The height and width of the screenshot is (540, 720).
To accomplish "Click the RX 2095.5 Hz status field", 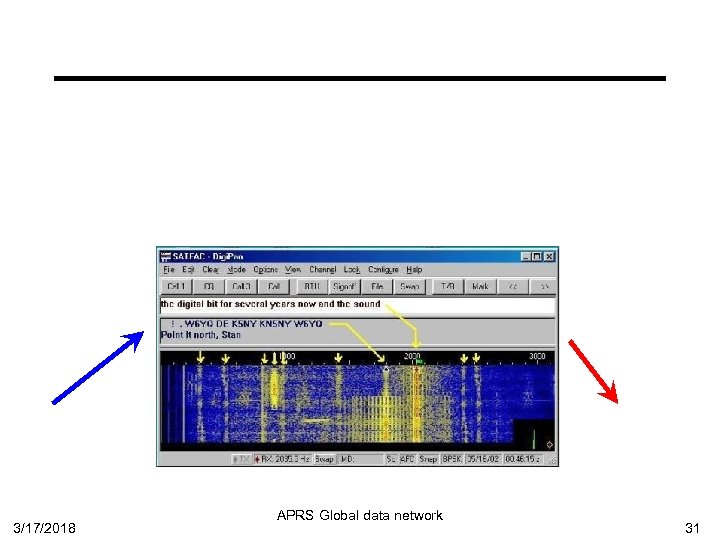I will [x=282, y=459].
